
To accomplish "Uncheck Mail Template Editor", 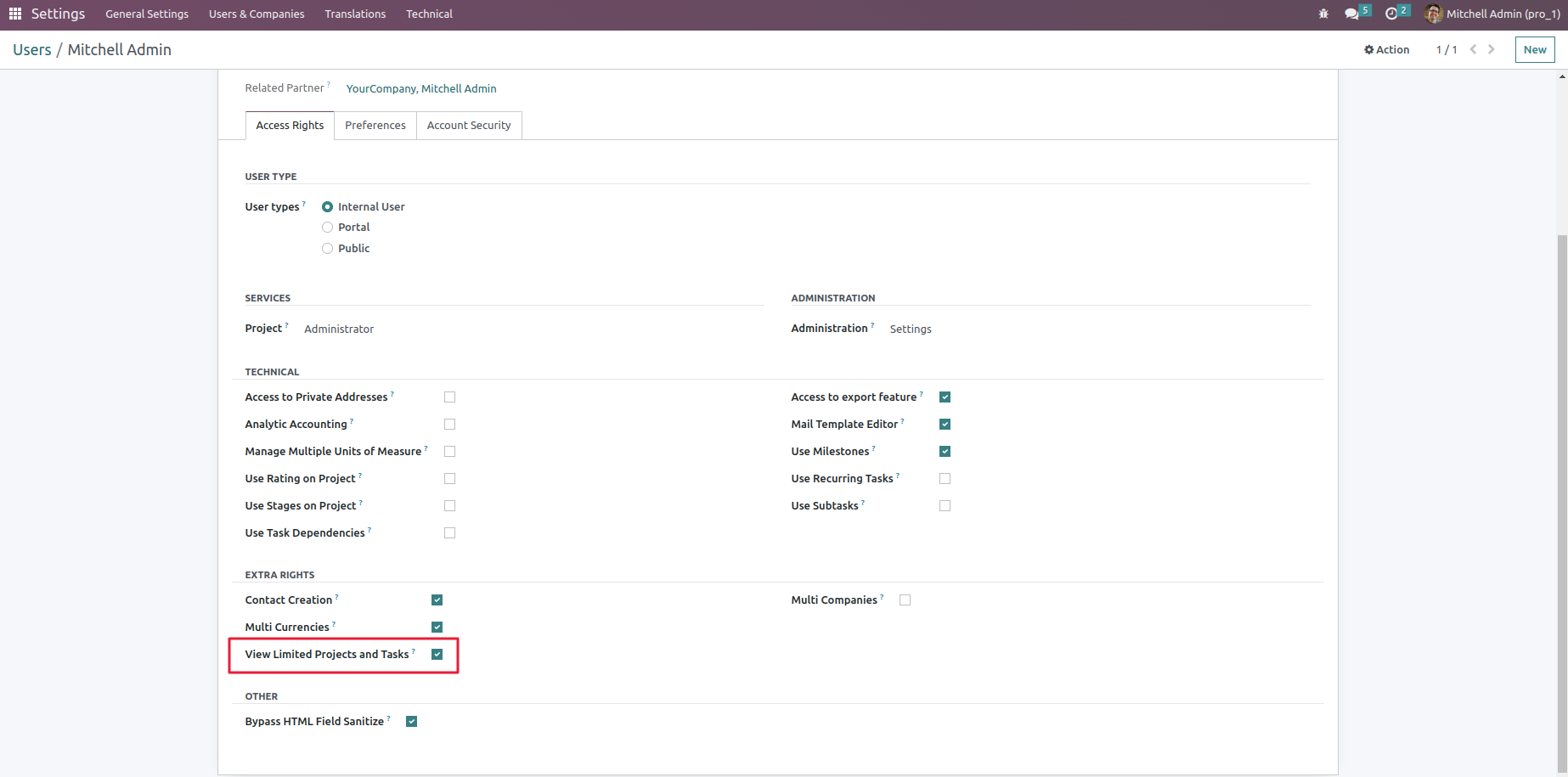I will pos(945,424).
